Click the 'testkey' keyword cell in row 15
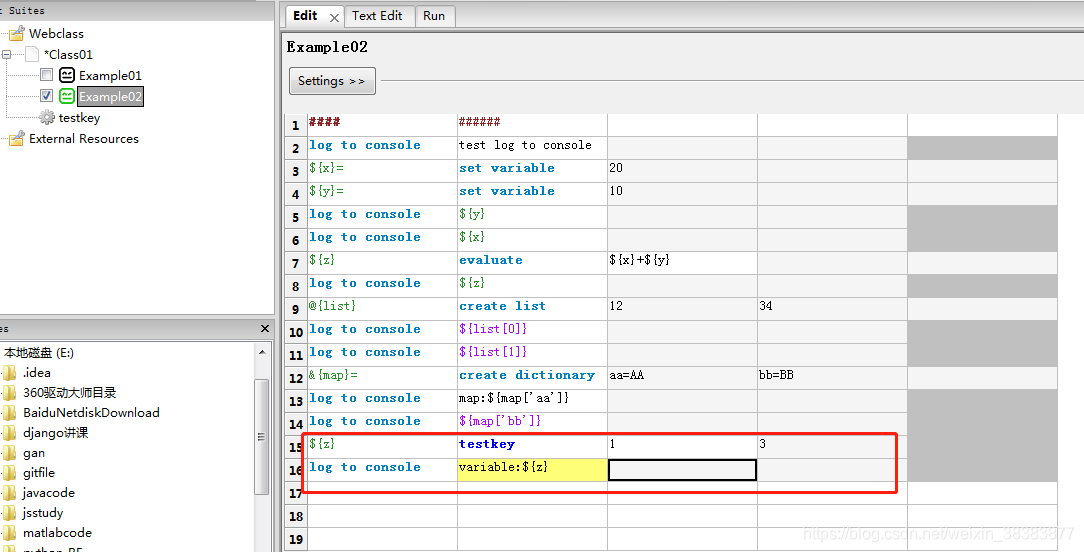 [532, 447]
